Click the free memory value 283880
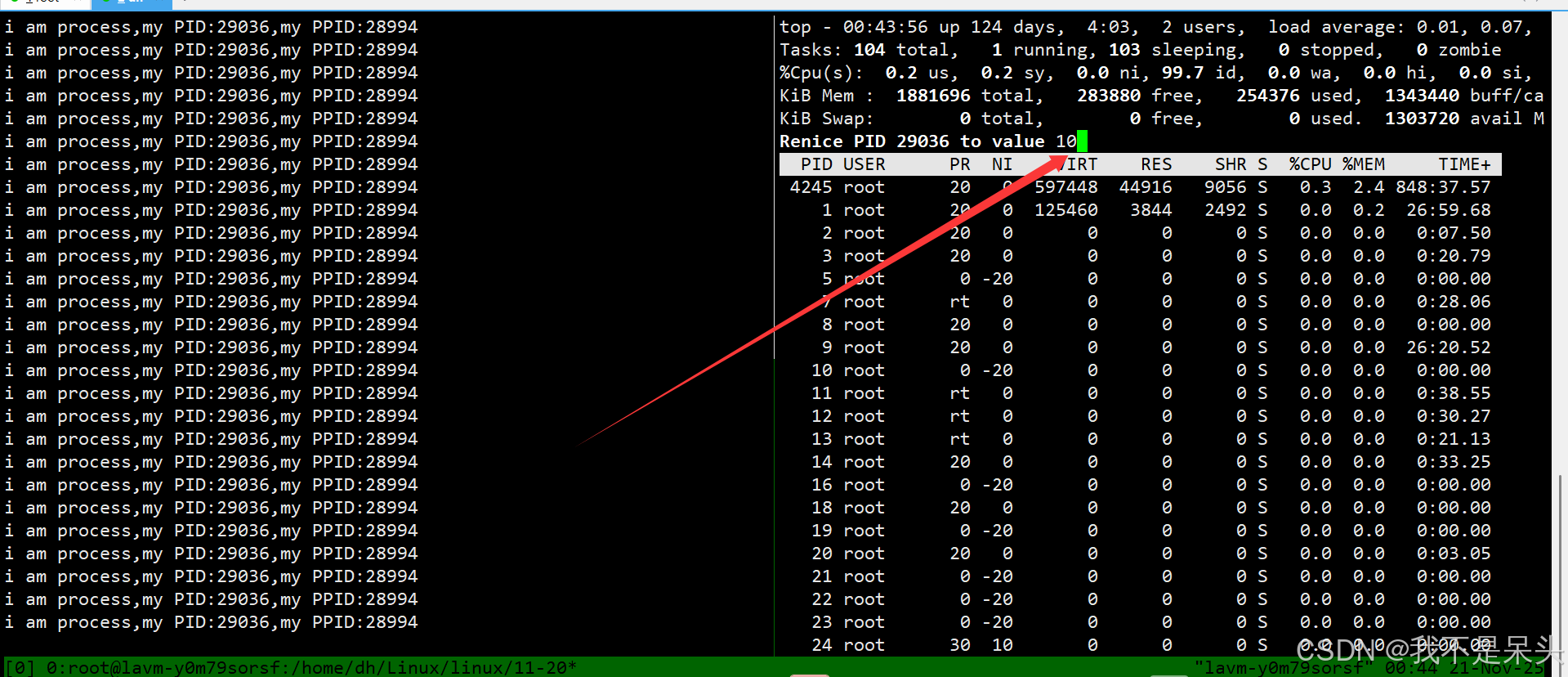 [1109, 96]
